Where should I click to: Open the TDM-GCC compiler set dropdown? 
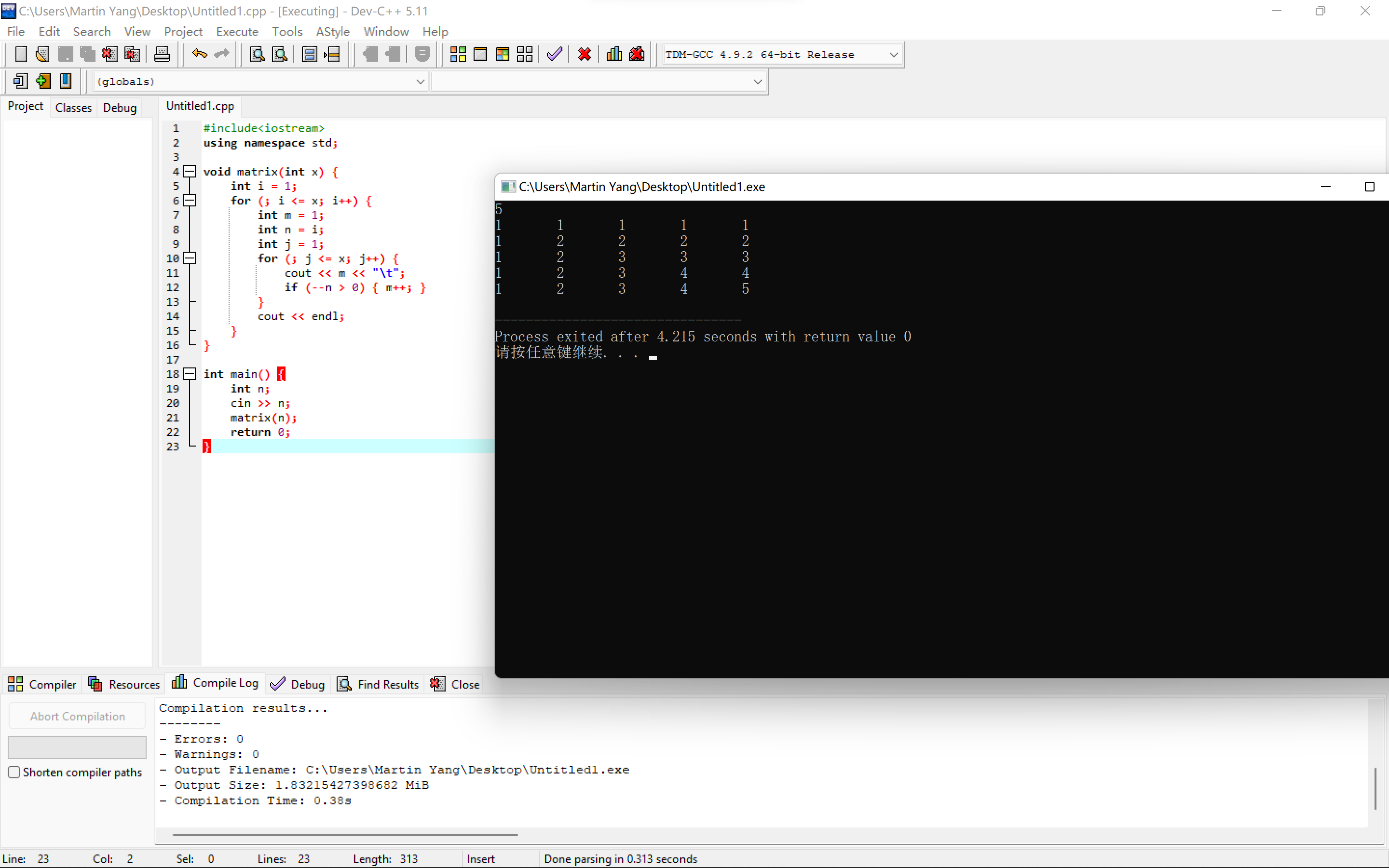coord(894,55)
